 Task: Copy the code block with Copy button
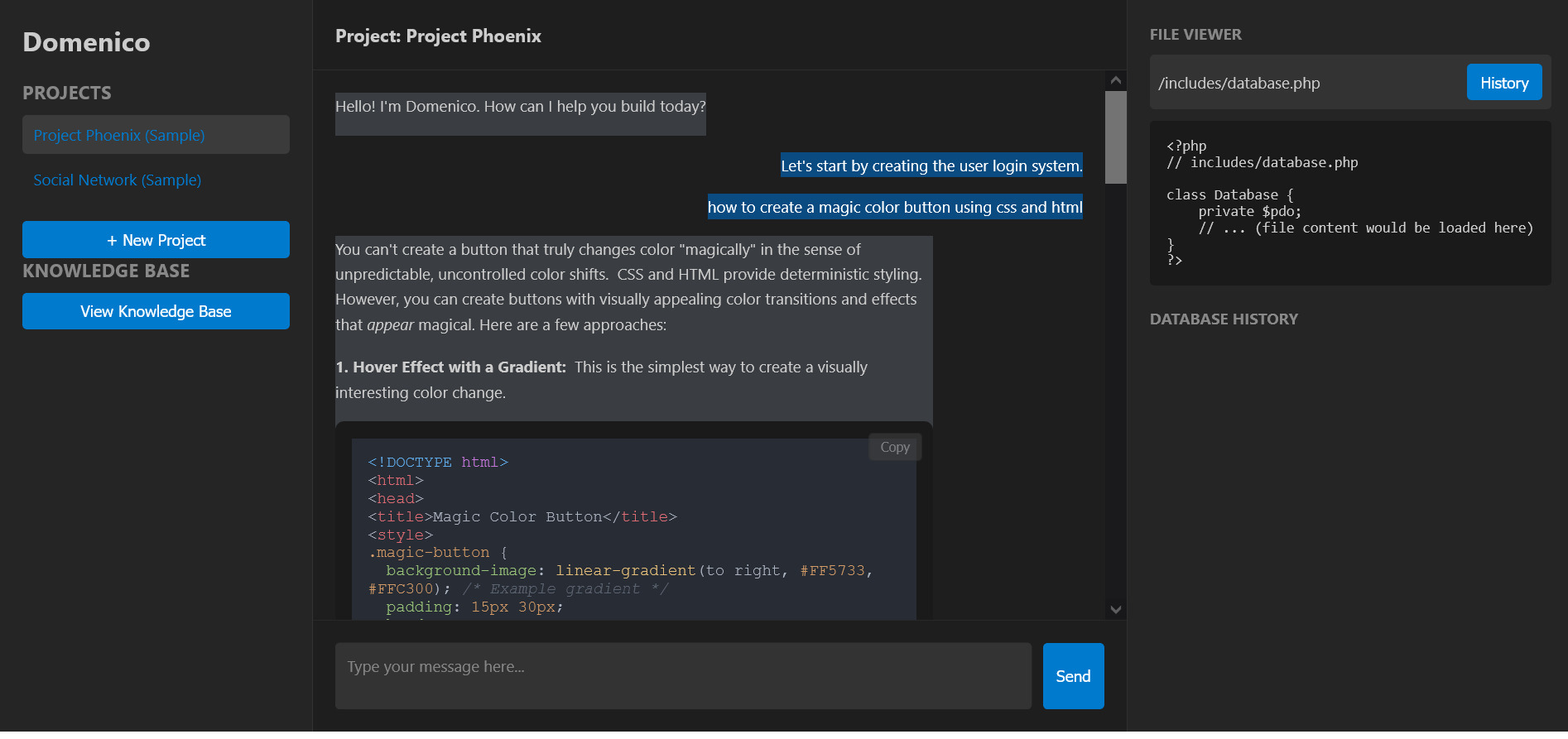pyautogui.click(x=894, y=447)
